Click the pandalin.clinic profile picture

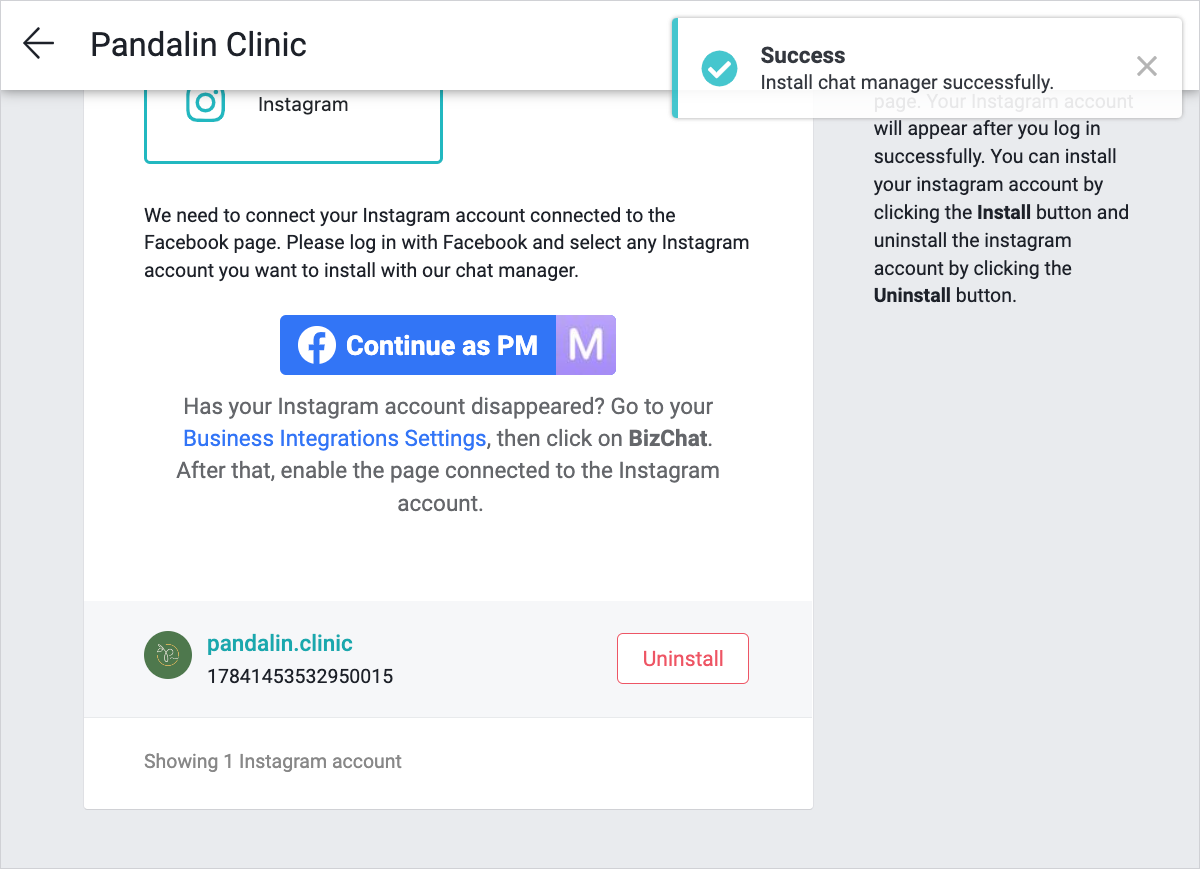click(168, 655)
